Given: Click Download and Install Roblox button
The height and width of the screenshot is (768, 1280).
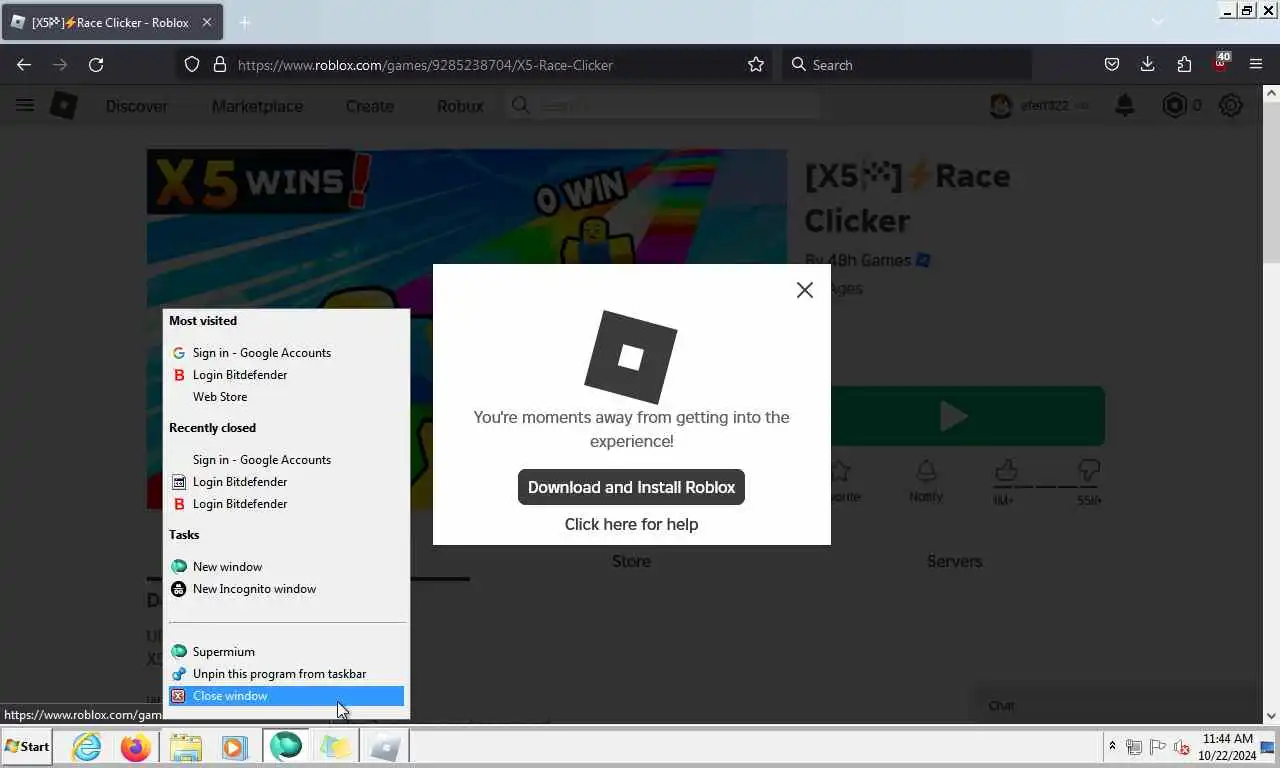Looking at the screenshot, I should [x=631, y=487].
